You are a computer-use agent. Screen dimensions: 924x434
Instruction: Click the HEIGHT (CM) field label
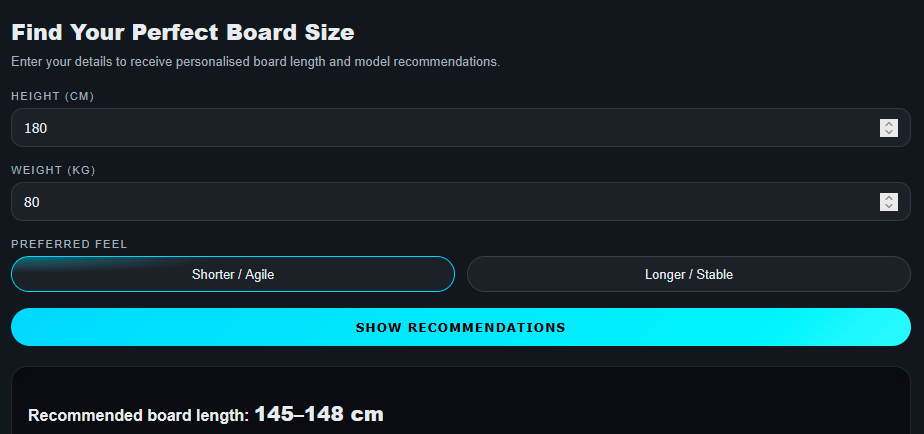coord(52,96)
